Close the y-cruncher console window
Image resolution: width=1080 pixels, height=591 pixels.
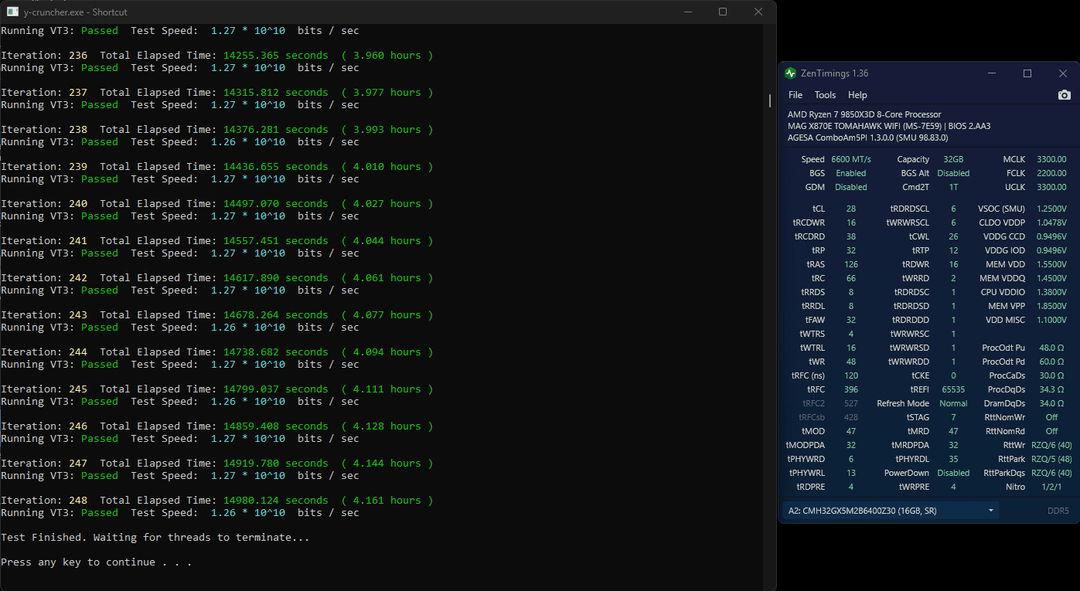tap(758, 11)
